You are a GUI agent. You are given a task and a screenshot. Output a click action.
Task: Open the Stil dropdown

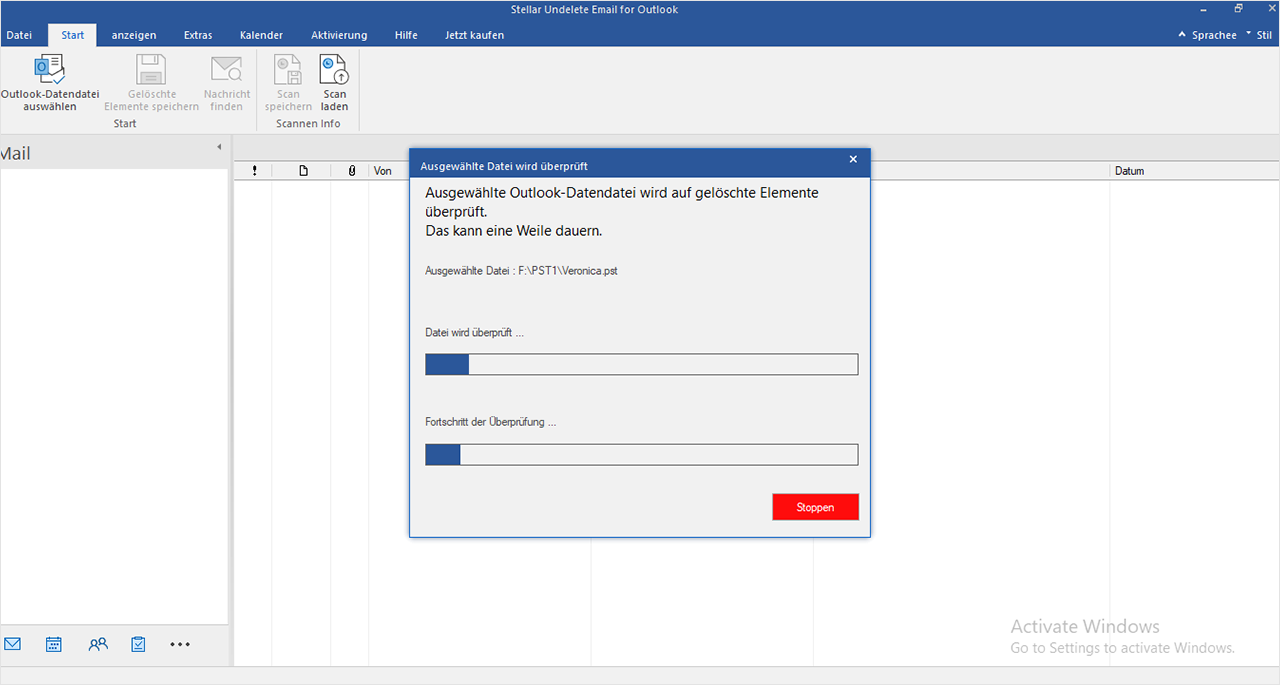click(x=1259, y=35)
